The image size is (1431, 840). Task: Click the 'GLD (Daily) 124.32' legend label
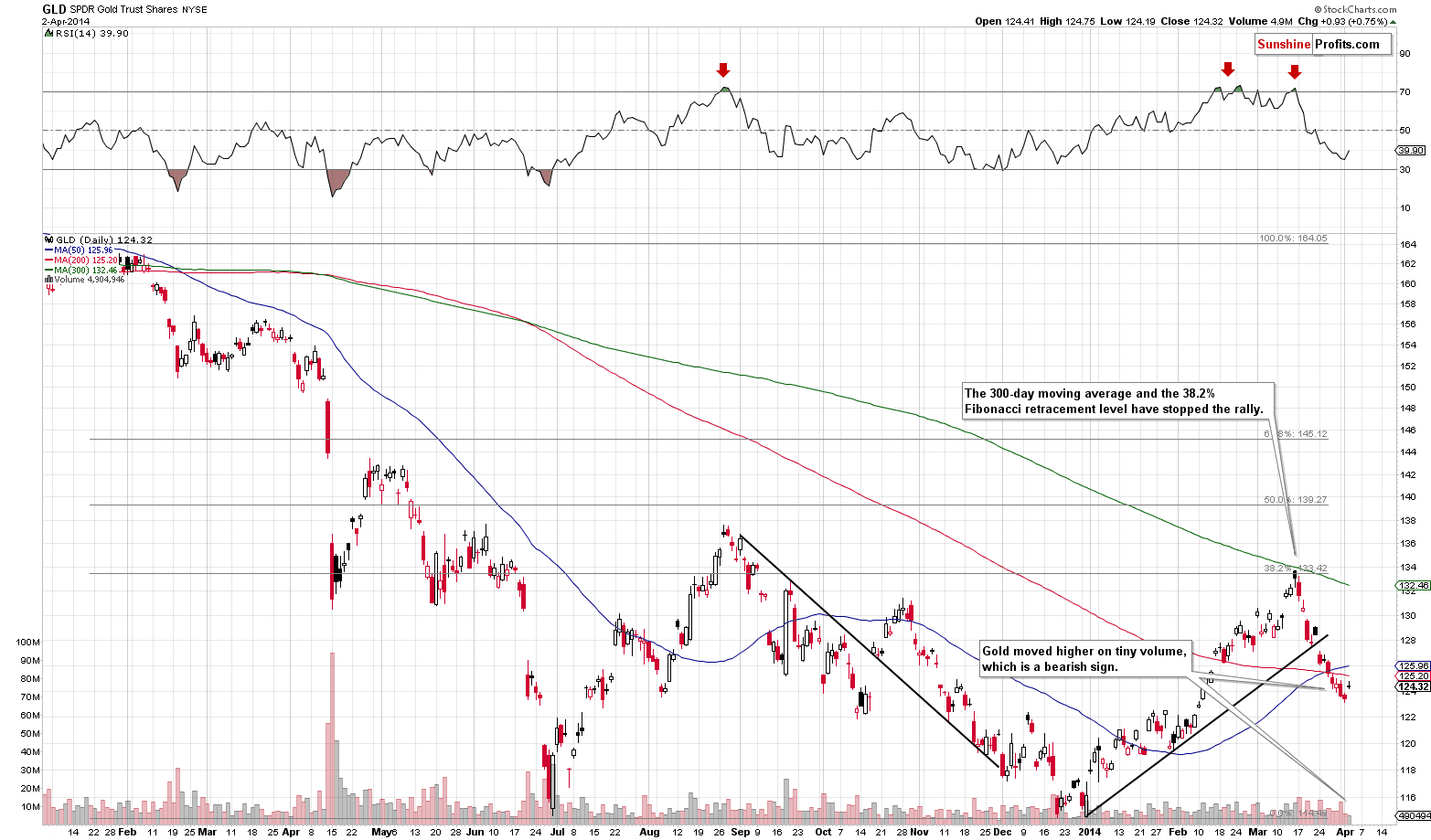click(103, 239)
